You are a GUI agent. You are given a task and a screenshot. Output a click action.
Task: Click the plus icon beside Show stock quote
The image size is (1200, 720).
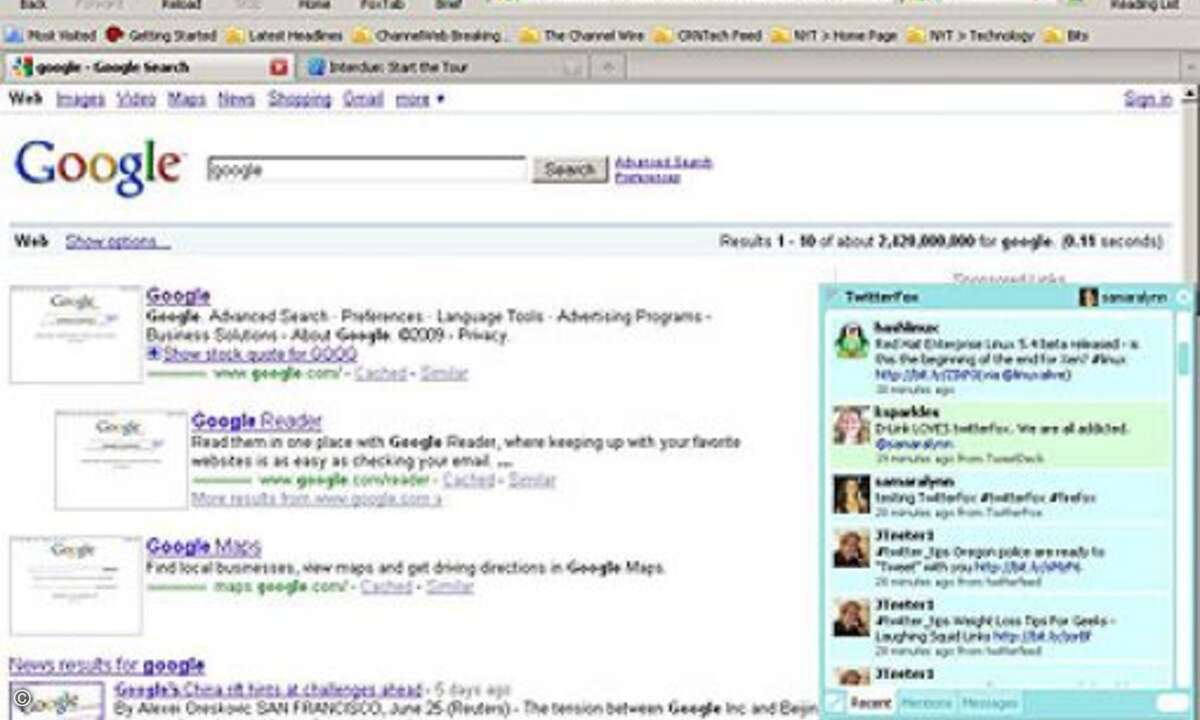pyautogui.click(x=153, y=354)
